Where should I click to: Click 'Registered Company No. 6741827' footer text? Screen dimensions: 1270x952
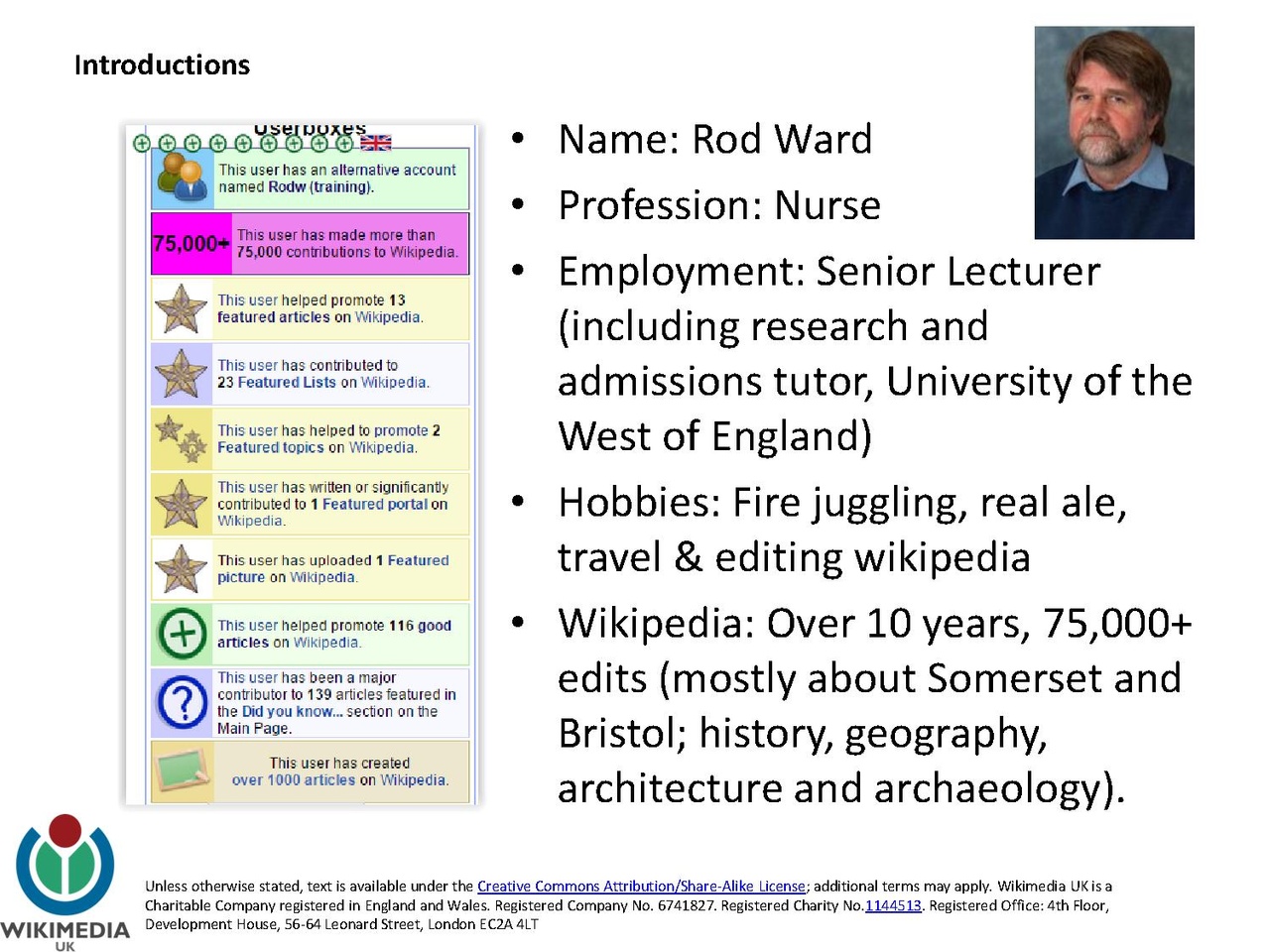click(605, 905)
